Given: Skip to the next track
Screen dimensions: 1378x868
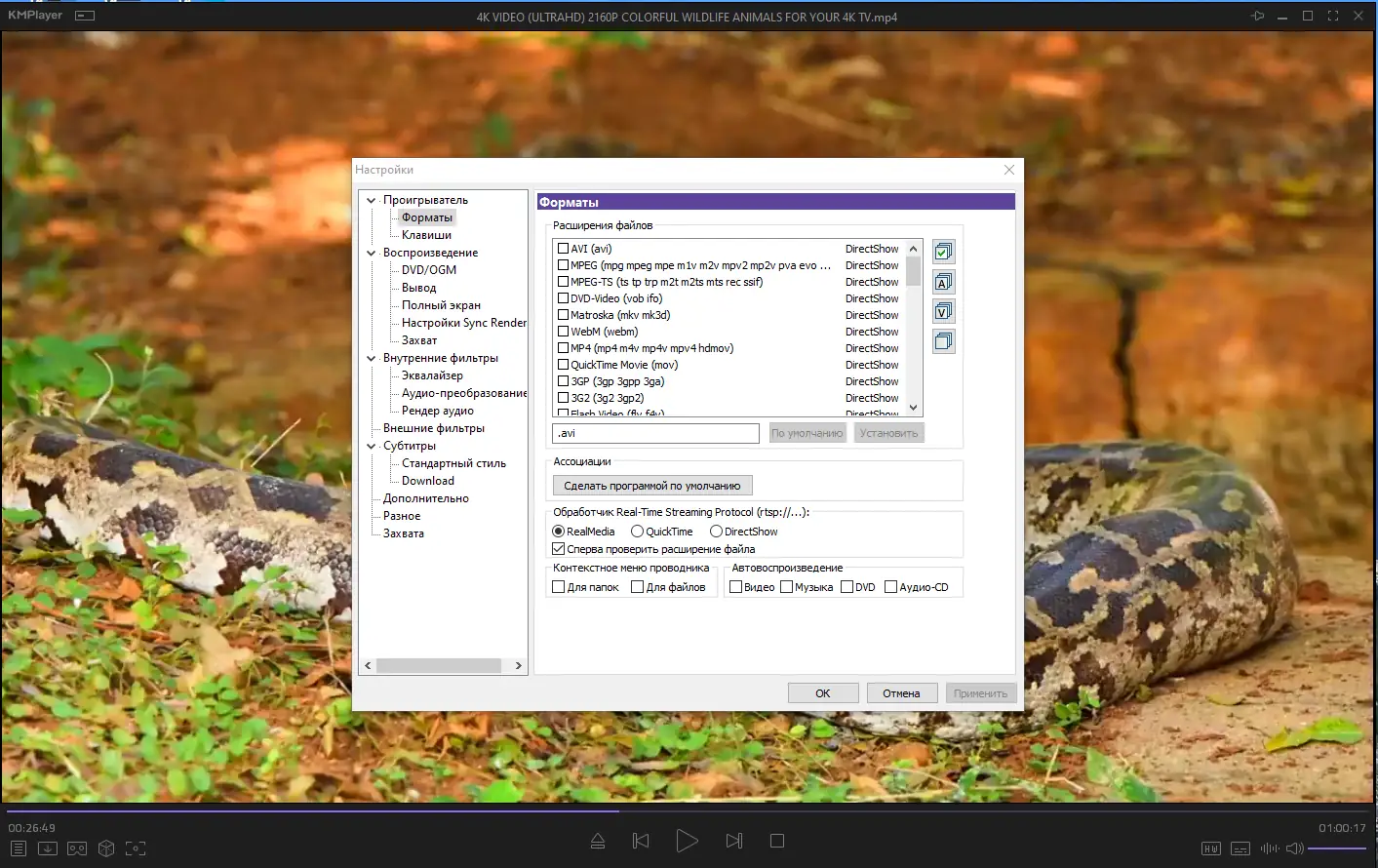Looking at the screenshot, I should pyautogui.click(x=734, y=841).
